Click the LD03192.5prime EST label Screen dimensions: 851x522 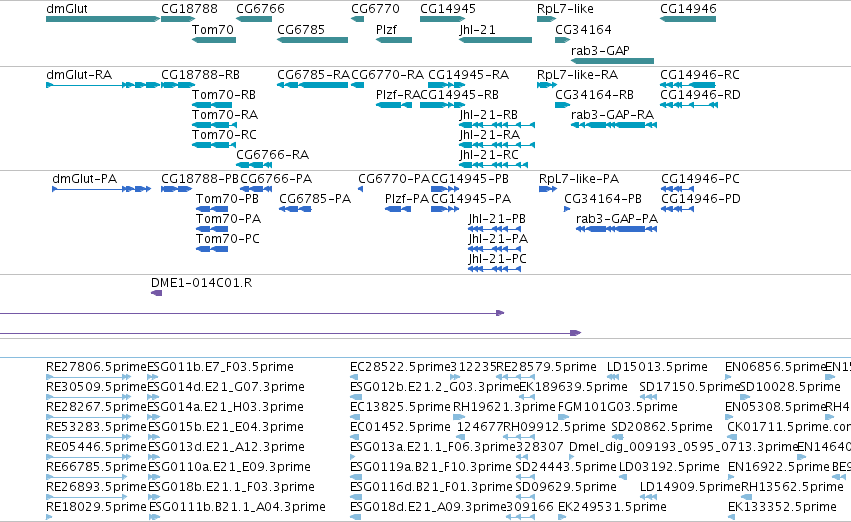tap(669, 467)
